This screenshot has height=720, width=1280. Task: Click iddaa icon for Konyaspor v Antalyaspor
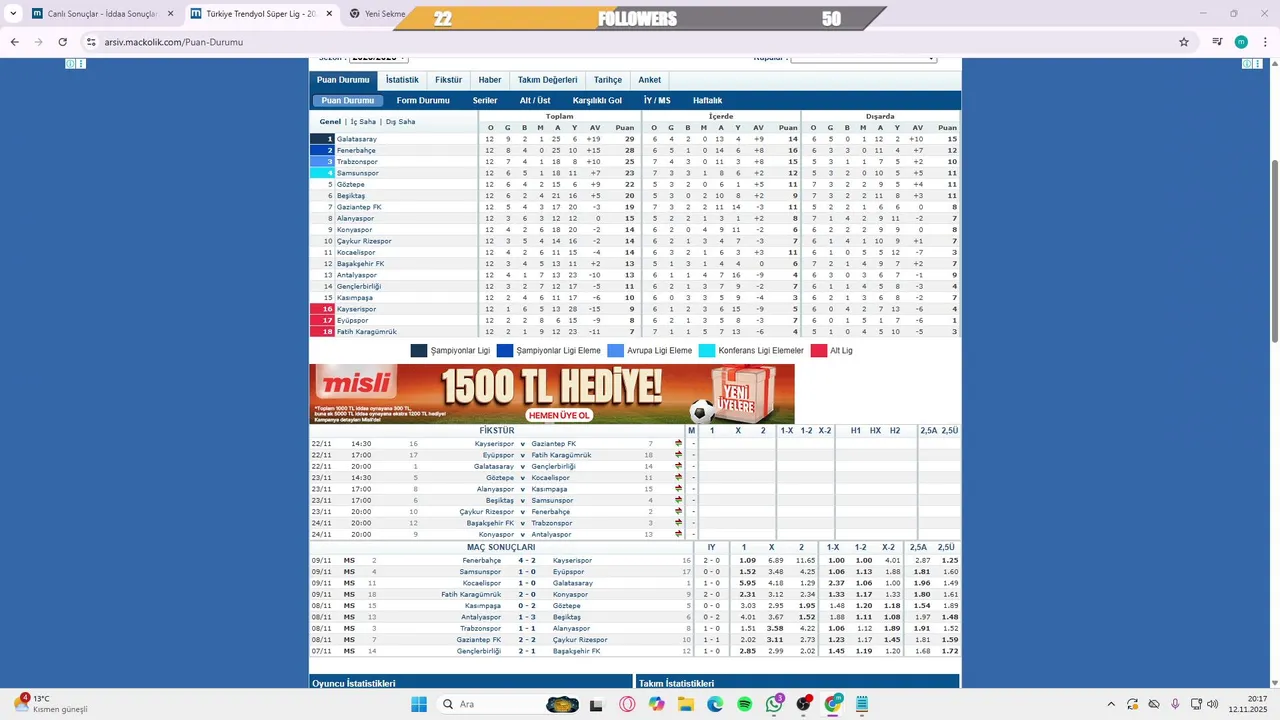(679, 534)
